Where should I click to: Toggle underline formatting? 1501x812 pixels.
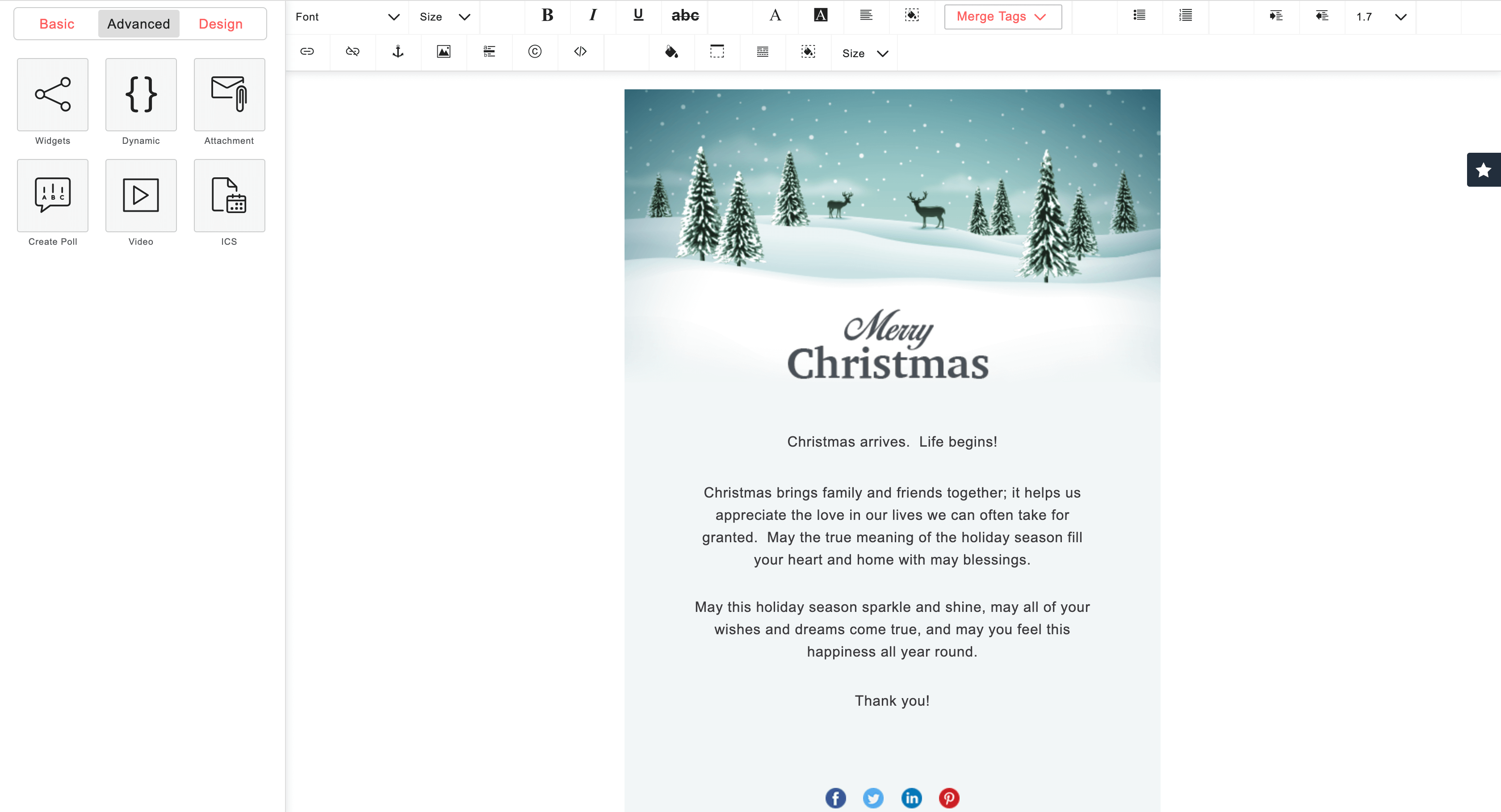(638, 16)
